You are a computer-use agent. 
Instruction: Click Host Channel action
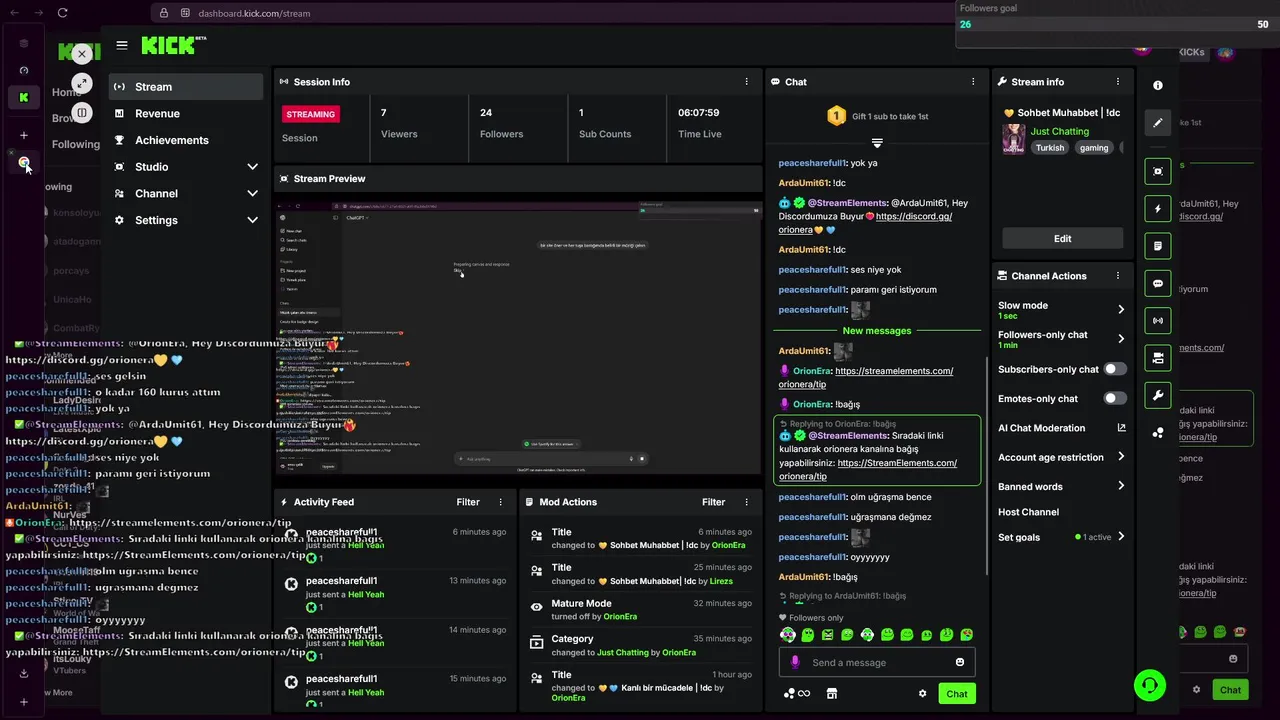tap(1028, 512)
